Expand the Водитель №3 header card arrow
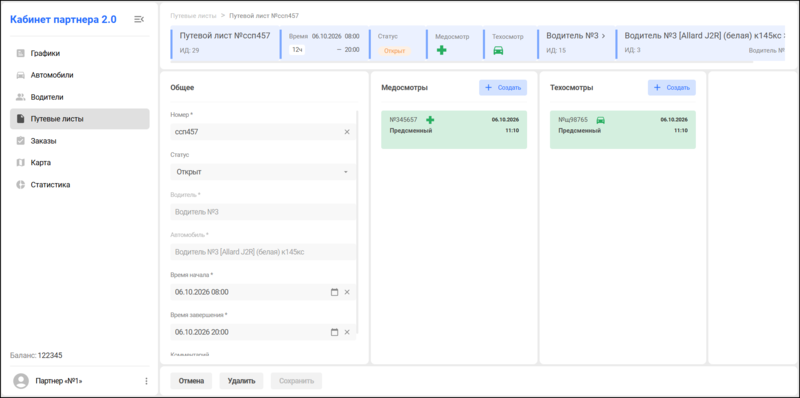The image size is (800, 398). point(603,36)
